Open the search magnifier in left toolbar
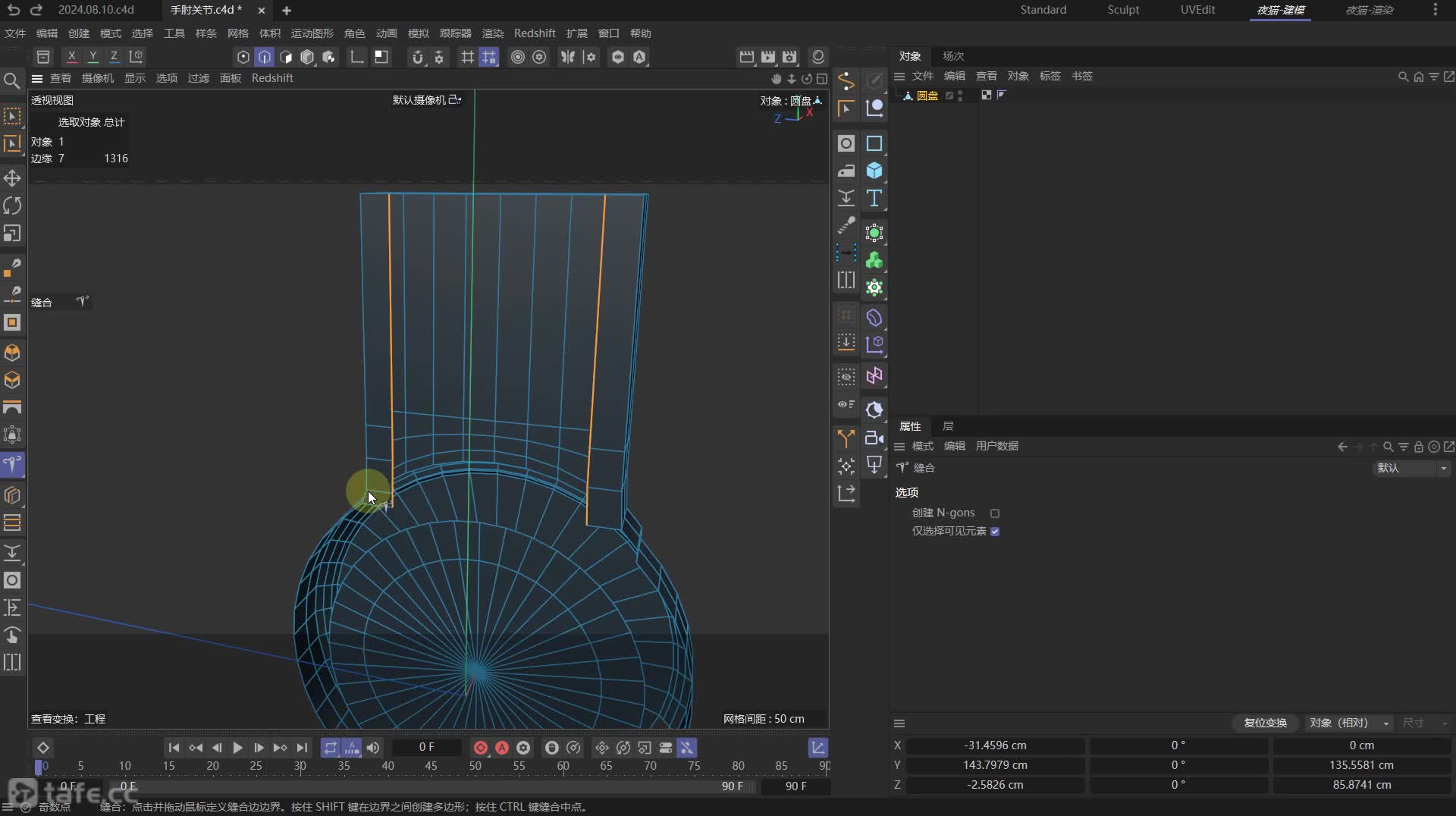 [x=11, y=80]
